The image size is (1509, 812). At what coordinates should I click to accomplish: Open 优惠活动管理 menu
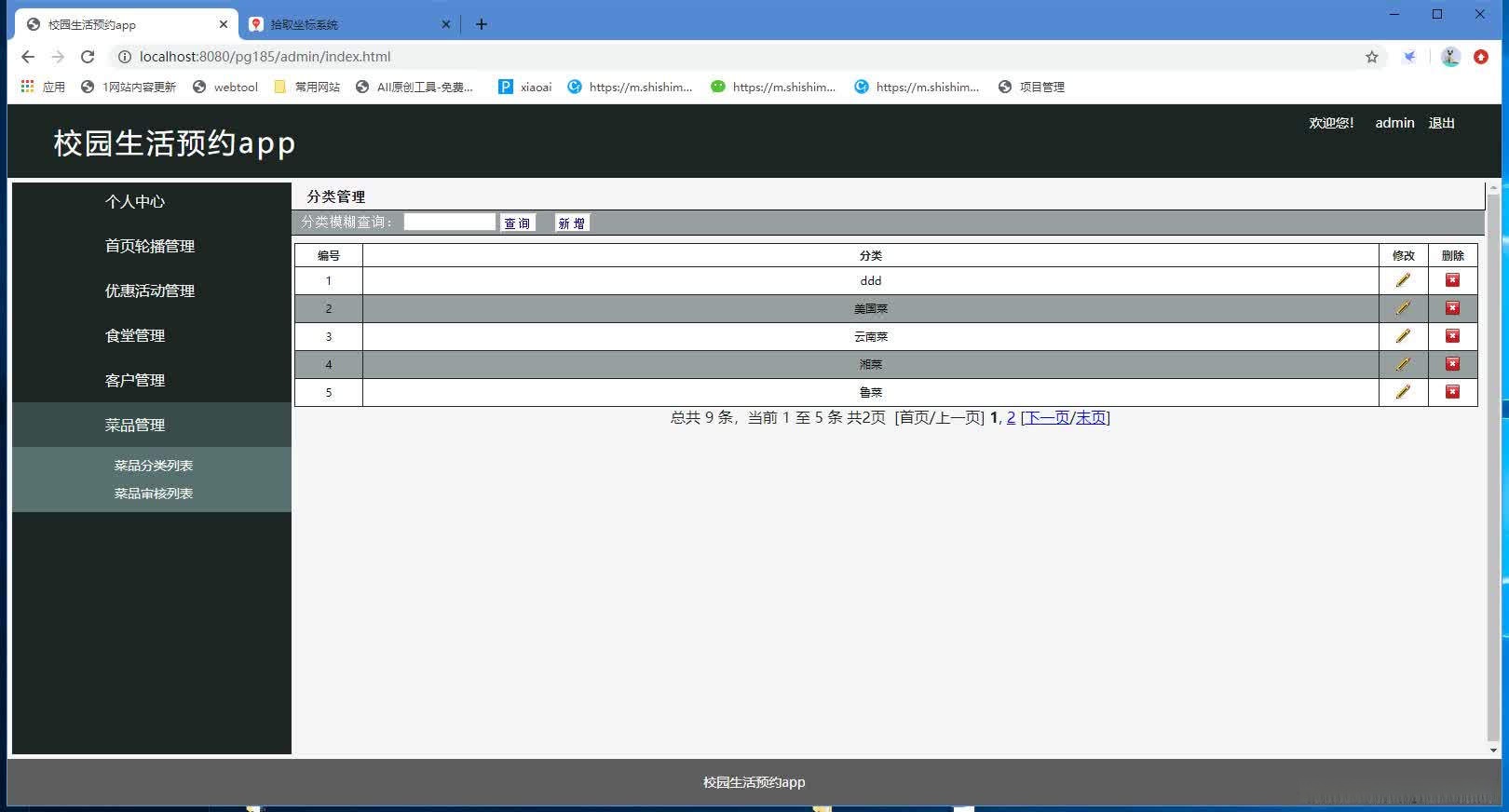click(152, 291)
